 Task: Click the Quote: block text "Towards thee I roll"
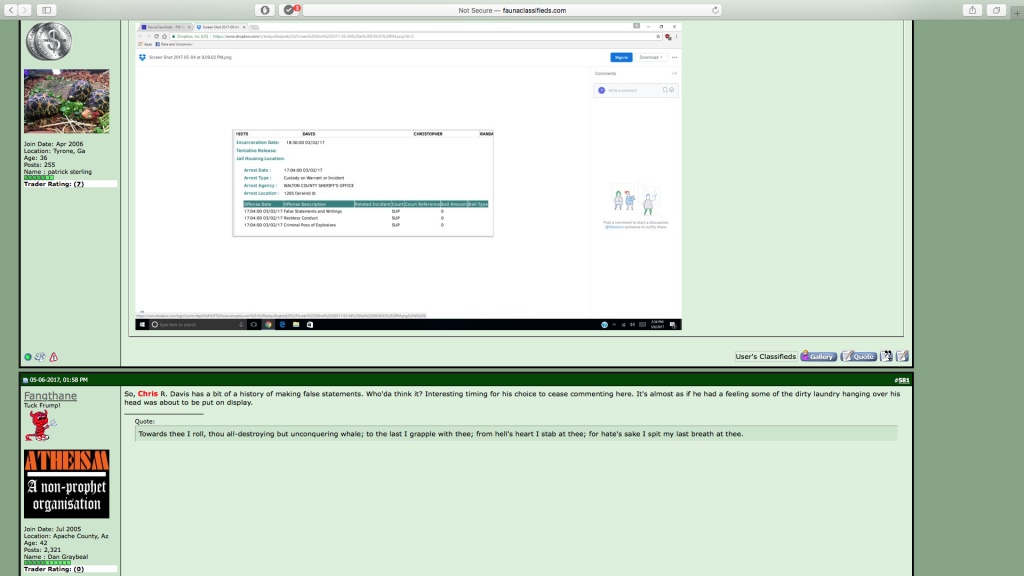[441, 434]
